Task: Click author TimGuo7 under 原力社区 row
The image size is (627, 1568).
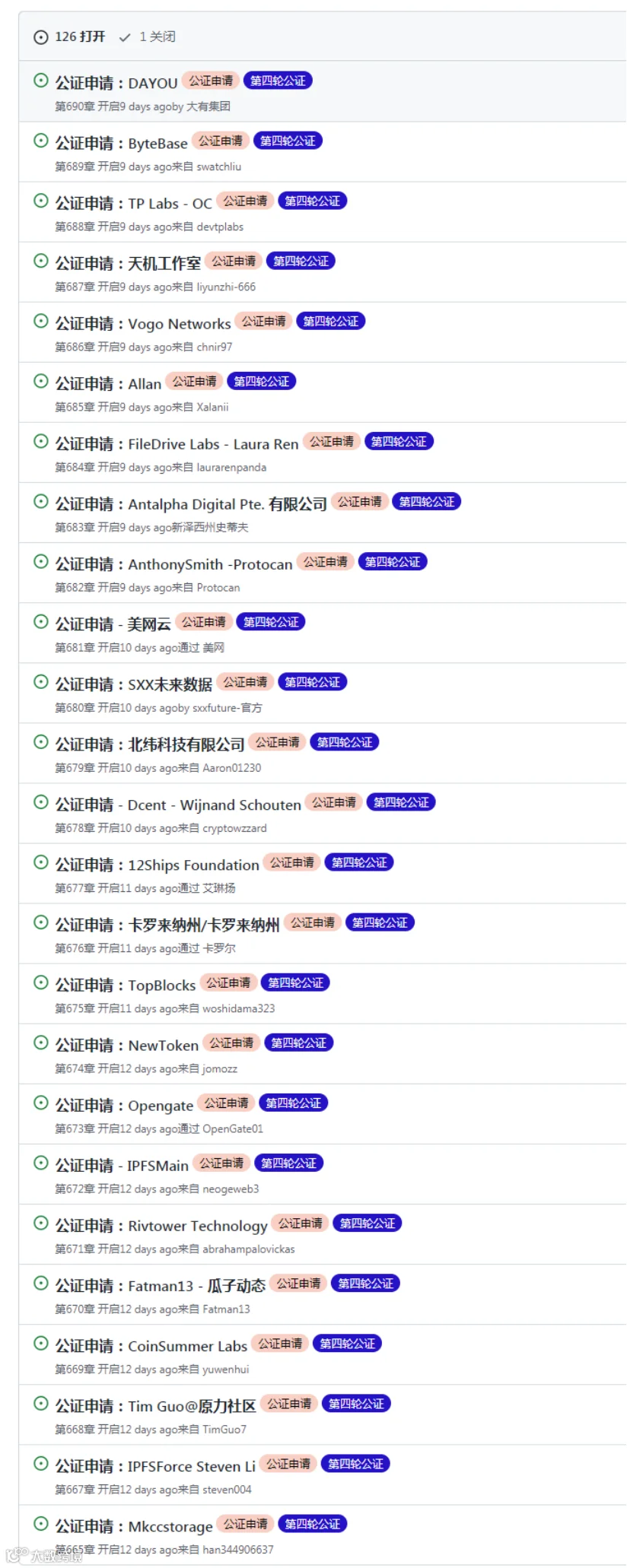Action: coord(224,1429)
